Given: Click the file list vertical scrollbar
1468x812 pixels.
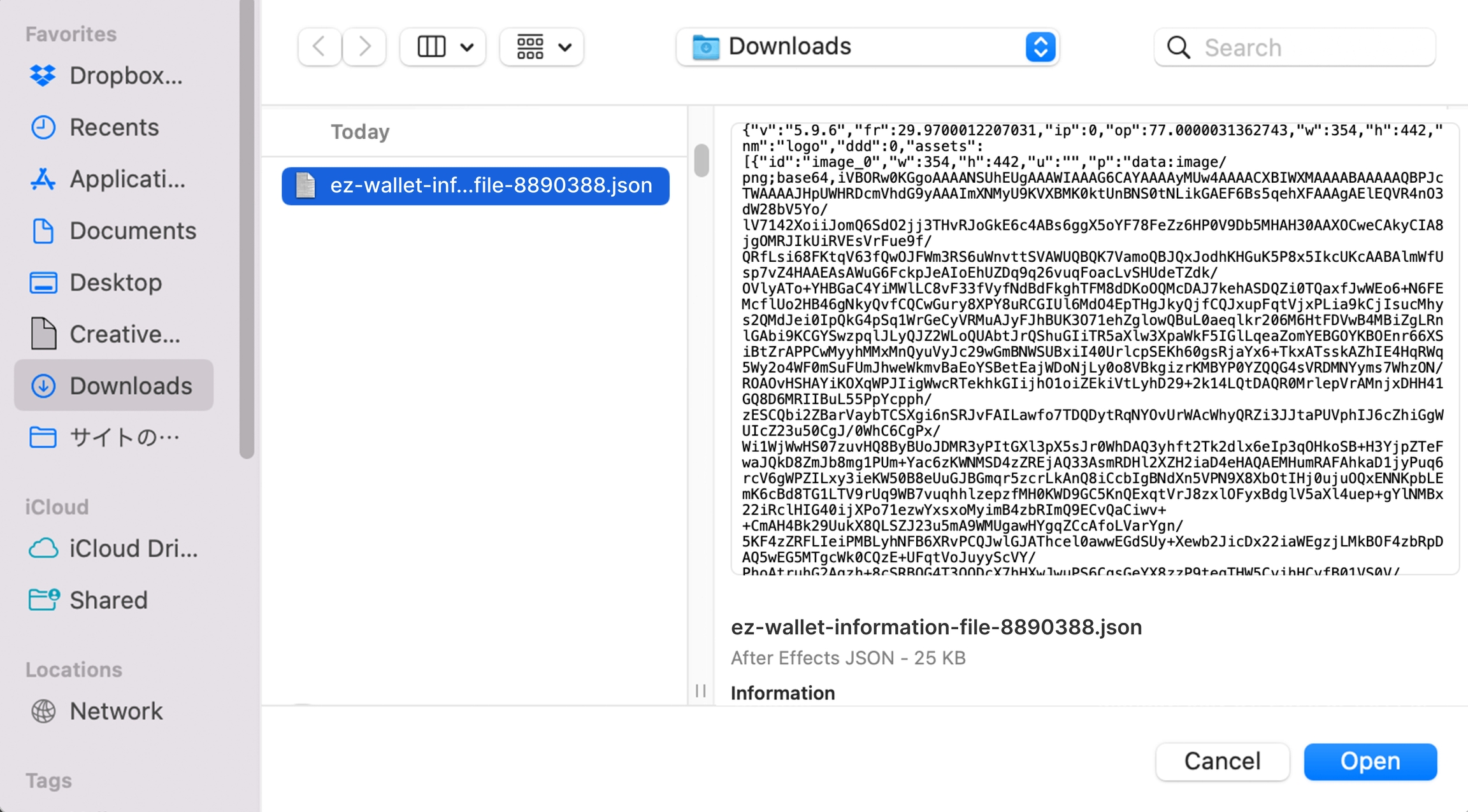Looking at the screenshot, I should 701,161.
